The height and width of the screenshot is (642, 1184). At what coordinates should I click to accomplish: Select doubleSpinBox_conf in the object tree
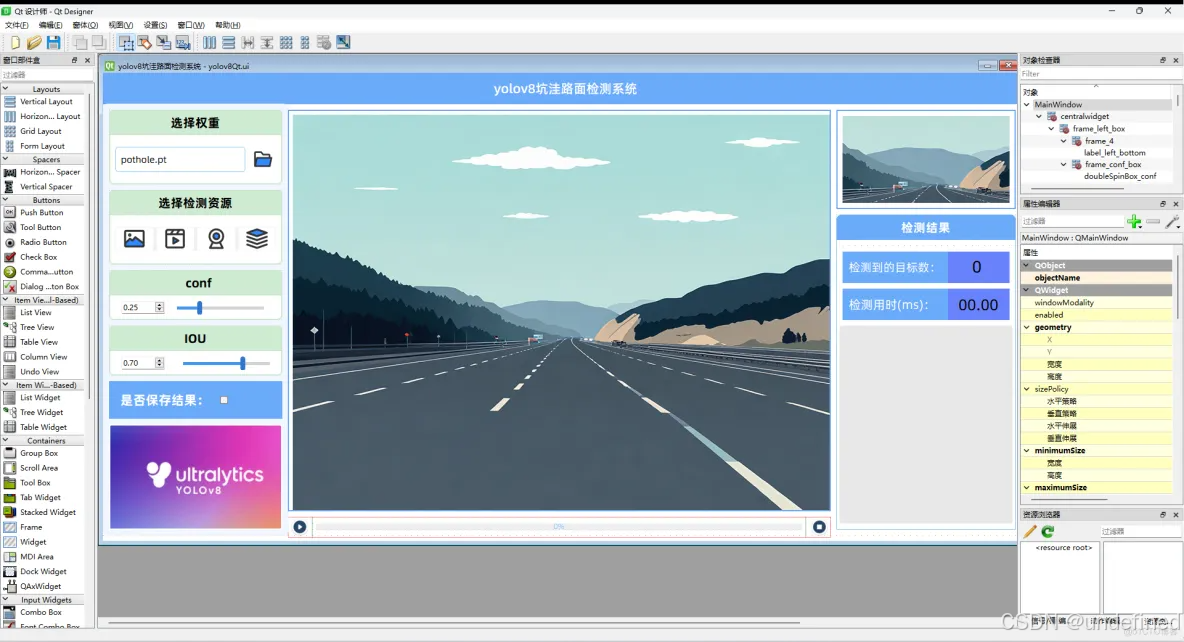pos(1120,176)
